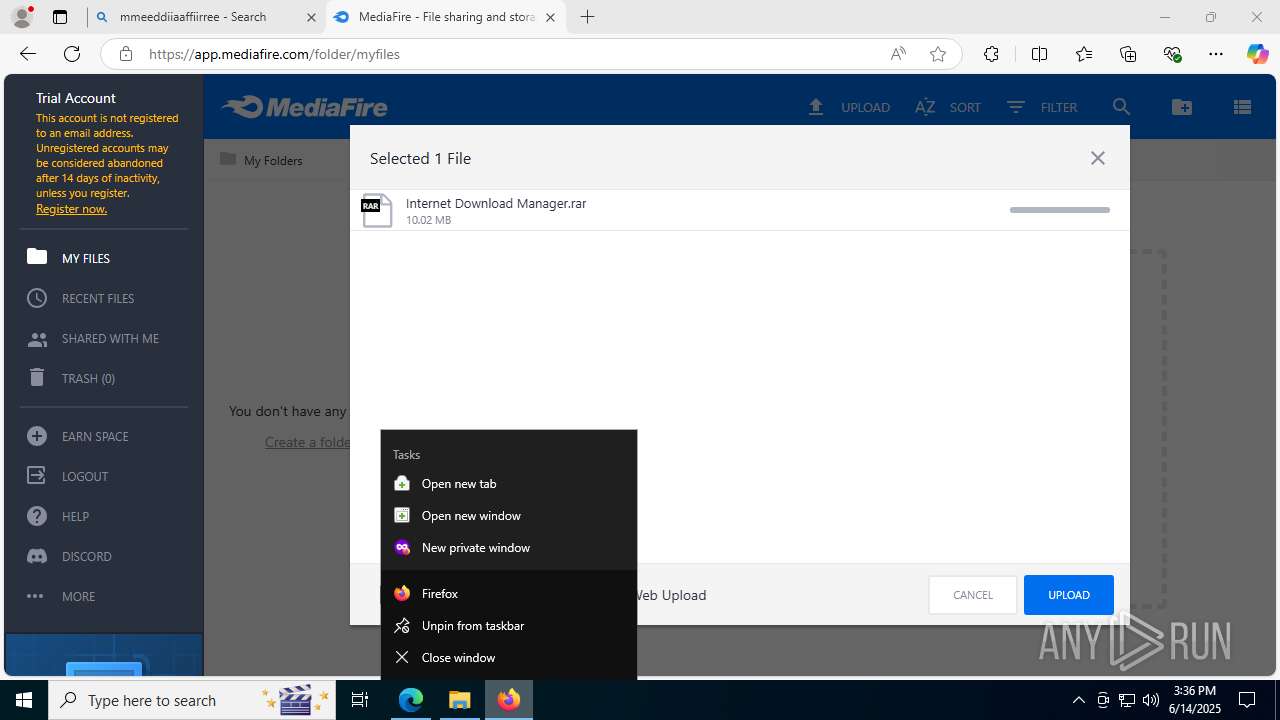Open Windows Start menu
Screen dimensions: 1280x720
point(24,700)
